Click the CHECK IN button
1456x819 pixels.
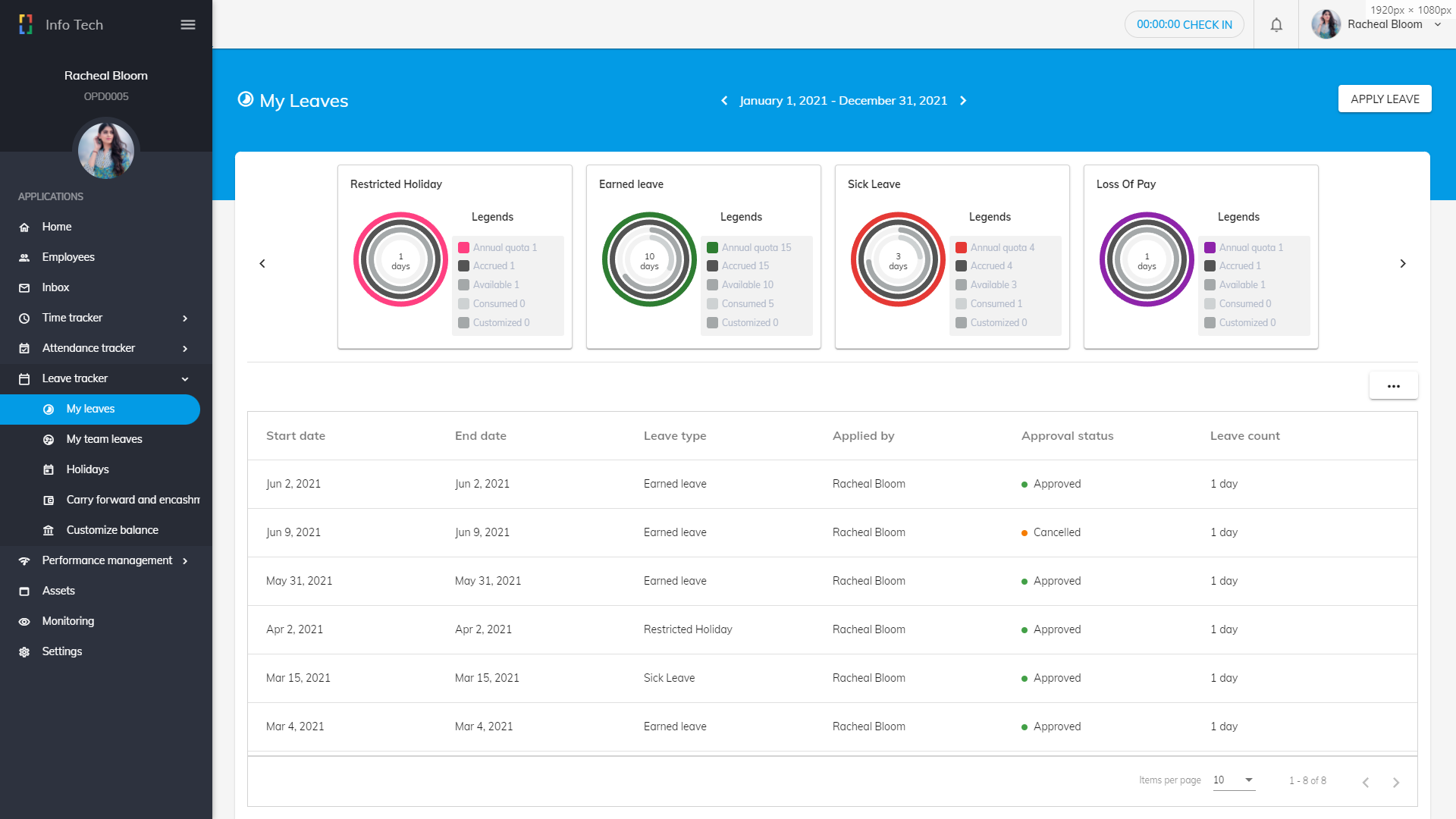[1184, 24]
